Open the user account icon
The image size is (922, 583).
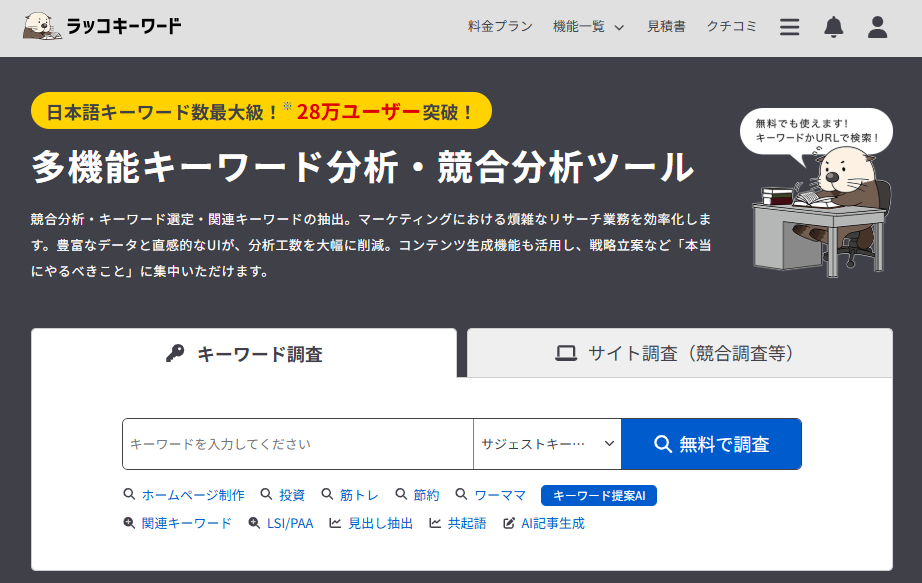(877, 27)
